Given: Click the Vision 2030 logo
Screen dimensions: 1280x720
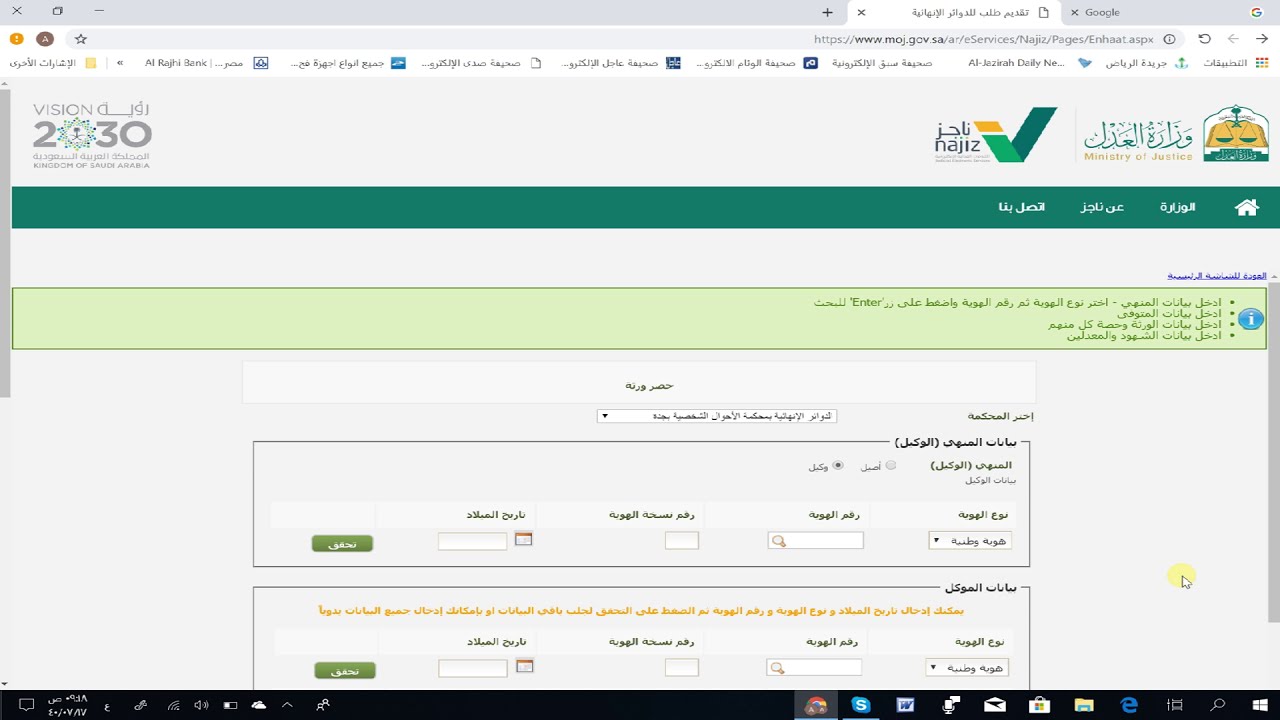Looking at the screenshot, I should (92, 135).
